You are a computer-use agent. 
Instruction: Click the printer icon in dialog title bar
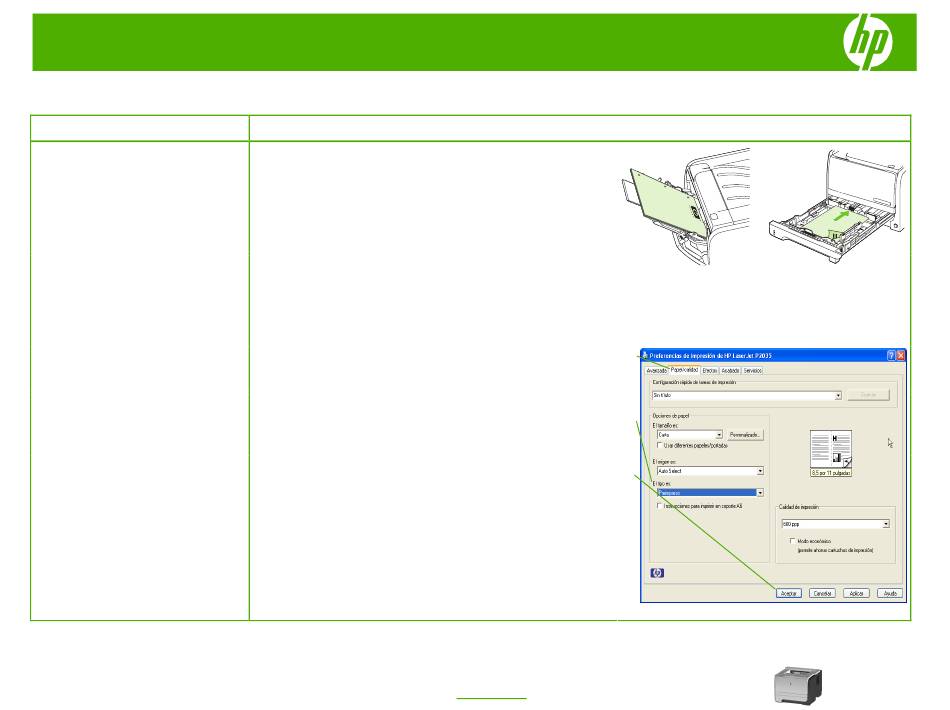tap(643, 355)
